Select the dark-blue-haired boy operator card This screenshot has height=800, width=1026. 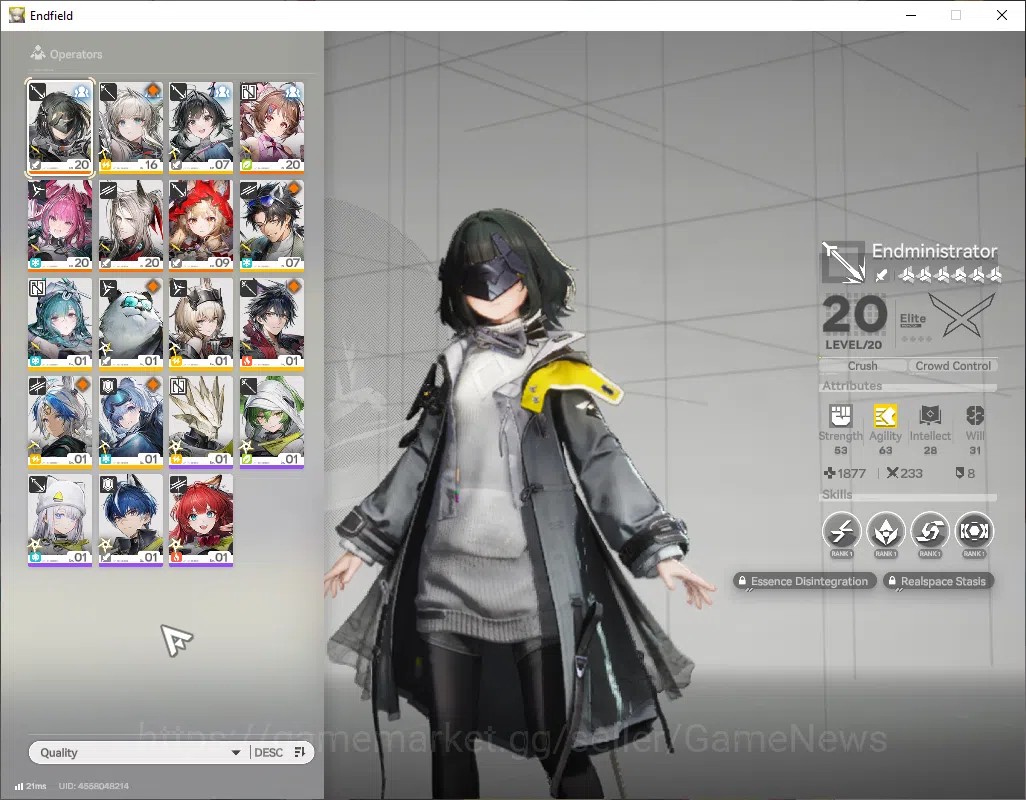pyautogui.click(x=131, y=520)
